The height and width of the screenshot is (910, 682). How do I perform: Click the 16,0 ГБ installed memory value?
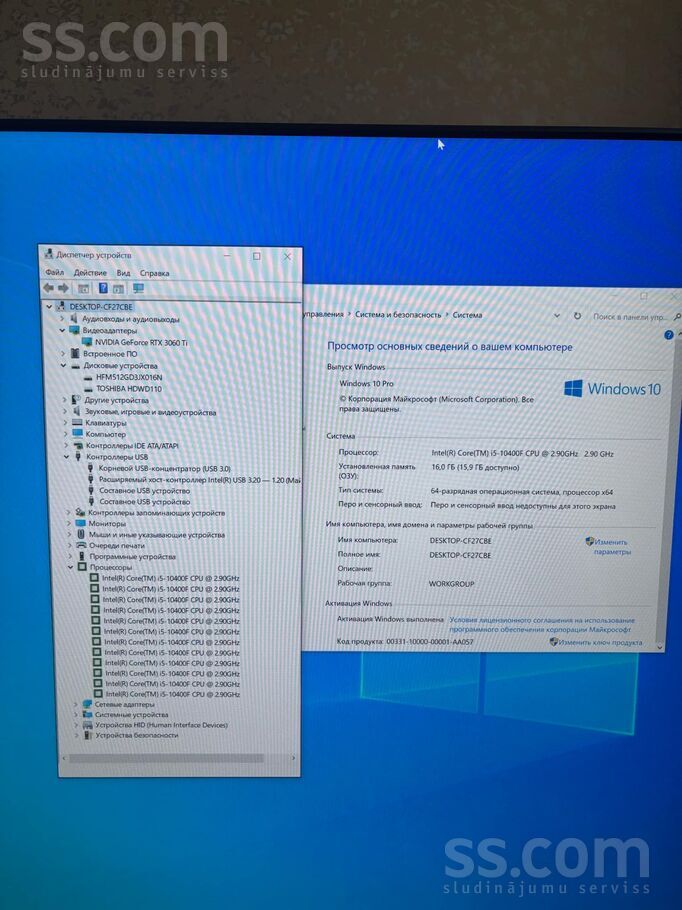pos(475,467)
